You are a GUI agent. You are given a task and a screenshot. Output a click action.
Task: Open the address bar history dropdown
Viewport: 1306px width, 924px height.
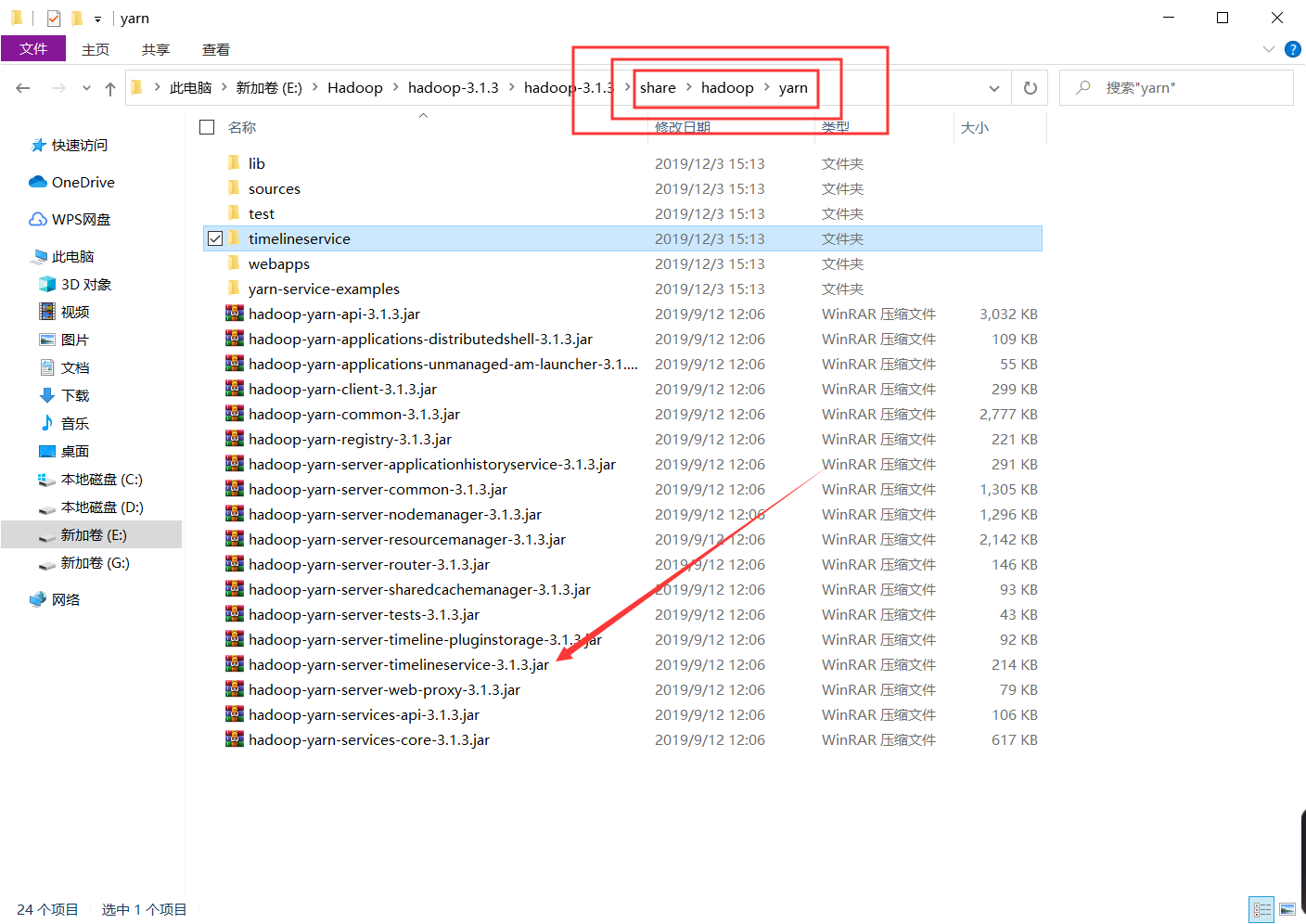click(994, 87)
